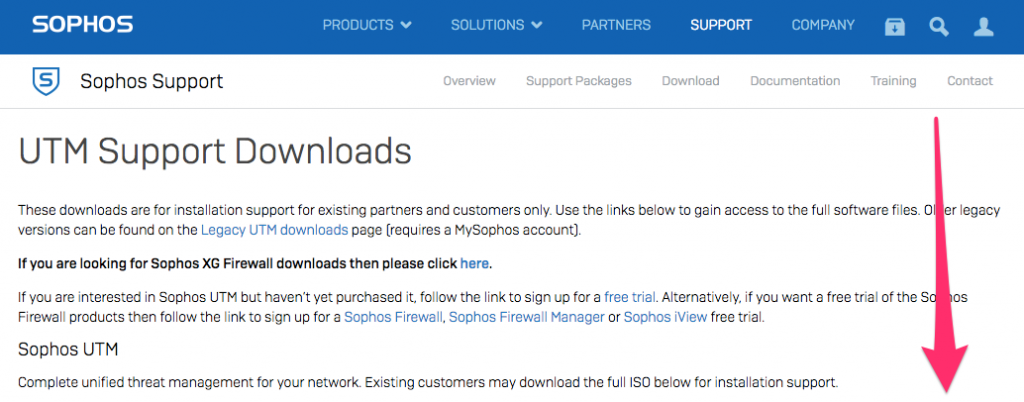Follow the Legacy UTM downloads link
The image size is (1024, 402).
point(274,230)
